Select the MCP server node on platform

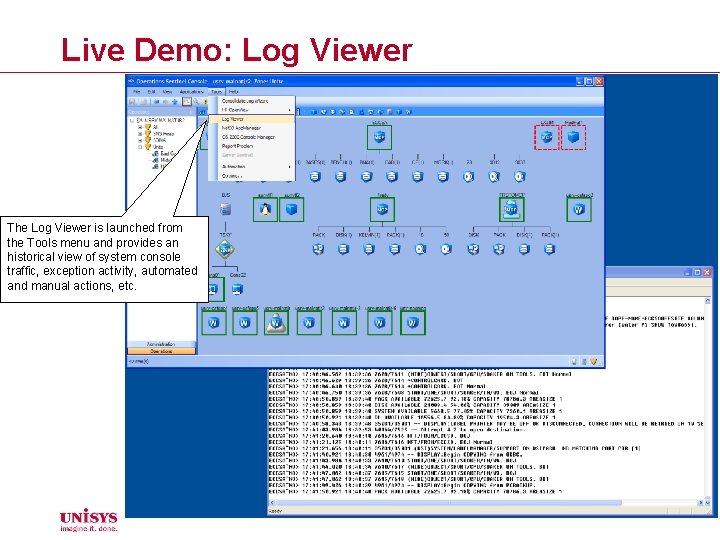(x=511, y=209)
